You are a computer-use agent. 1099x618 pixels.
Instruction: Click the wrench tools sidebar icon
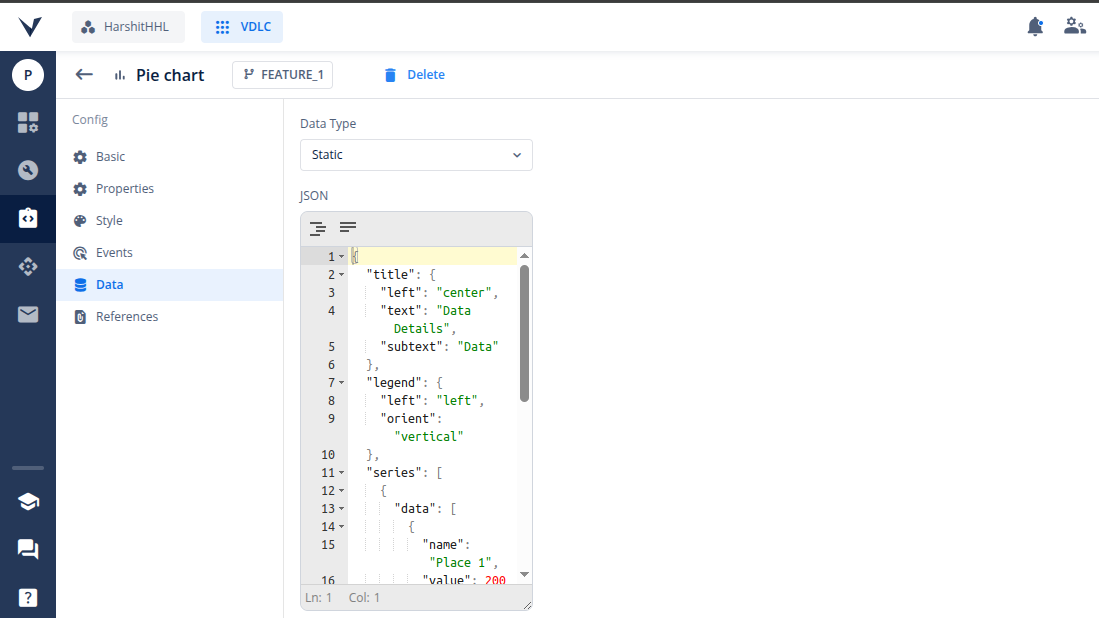[x=28, y=170]
